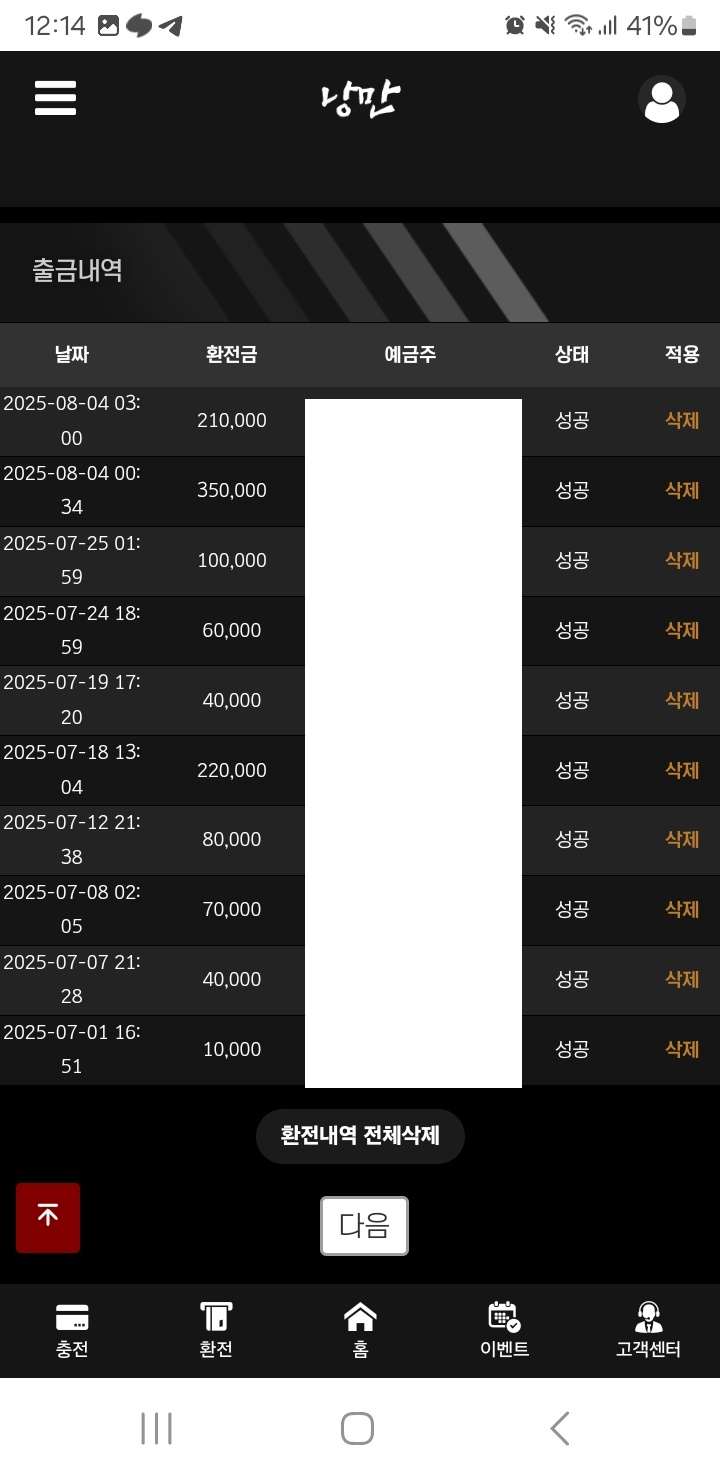Open the hamburger menu icon

point(55,98)
